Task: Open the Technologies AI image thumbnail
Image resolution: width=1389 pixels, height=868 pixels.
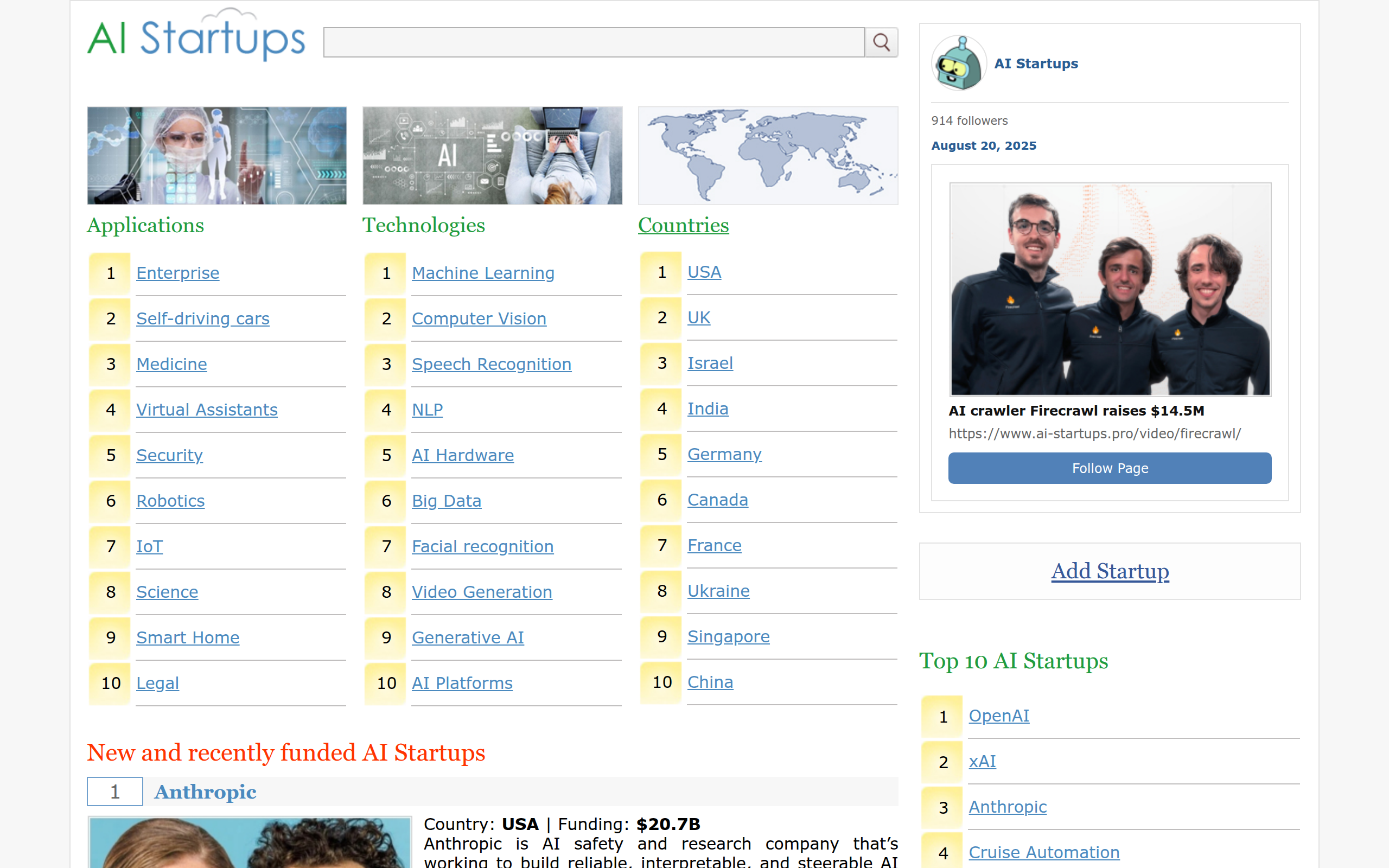Action: point(493,156)
